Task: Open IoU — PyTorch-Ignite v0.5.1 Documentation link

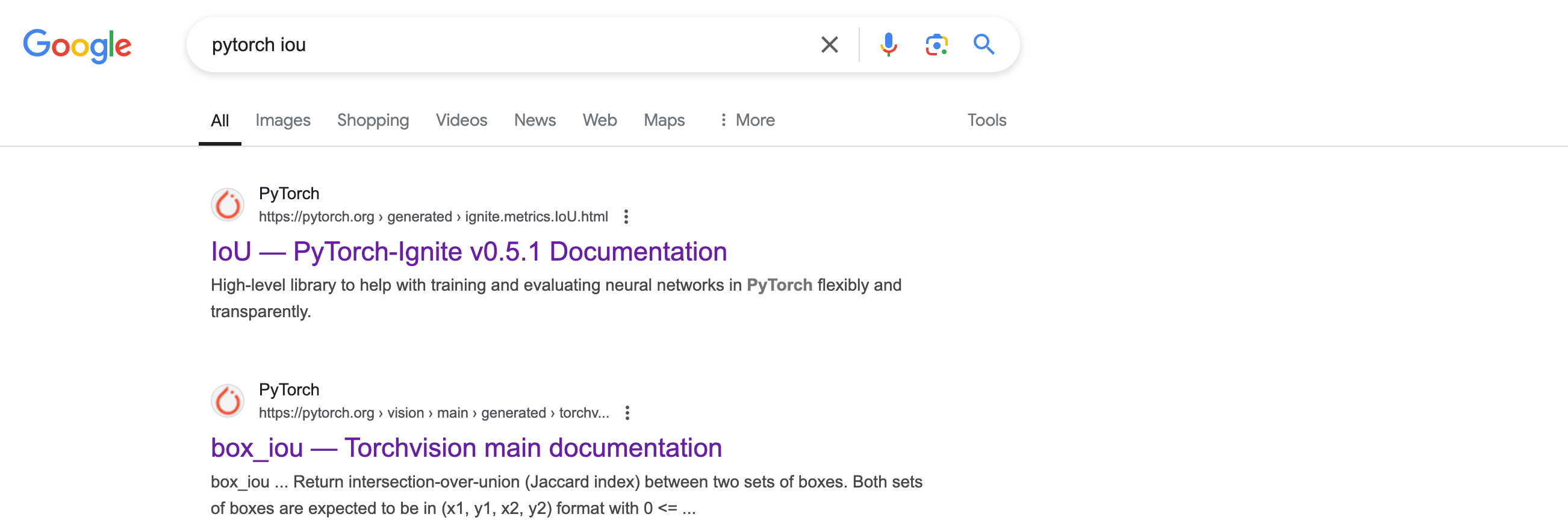Action: [x=468, y=252]
